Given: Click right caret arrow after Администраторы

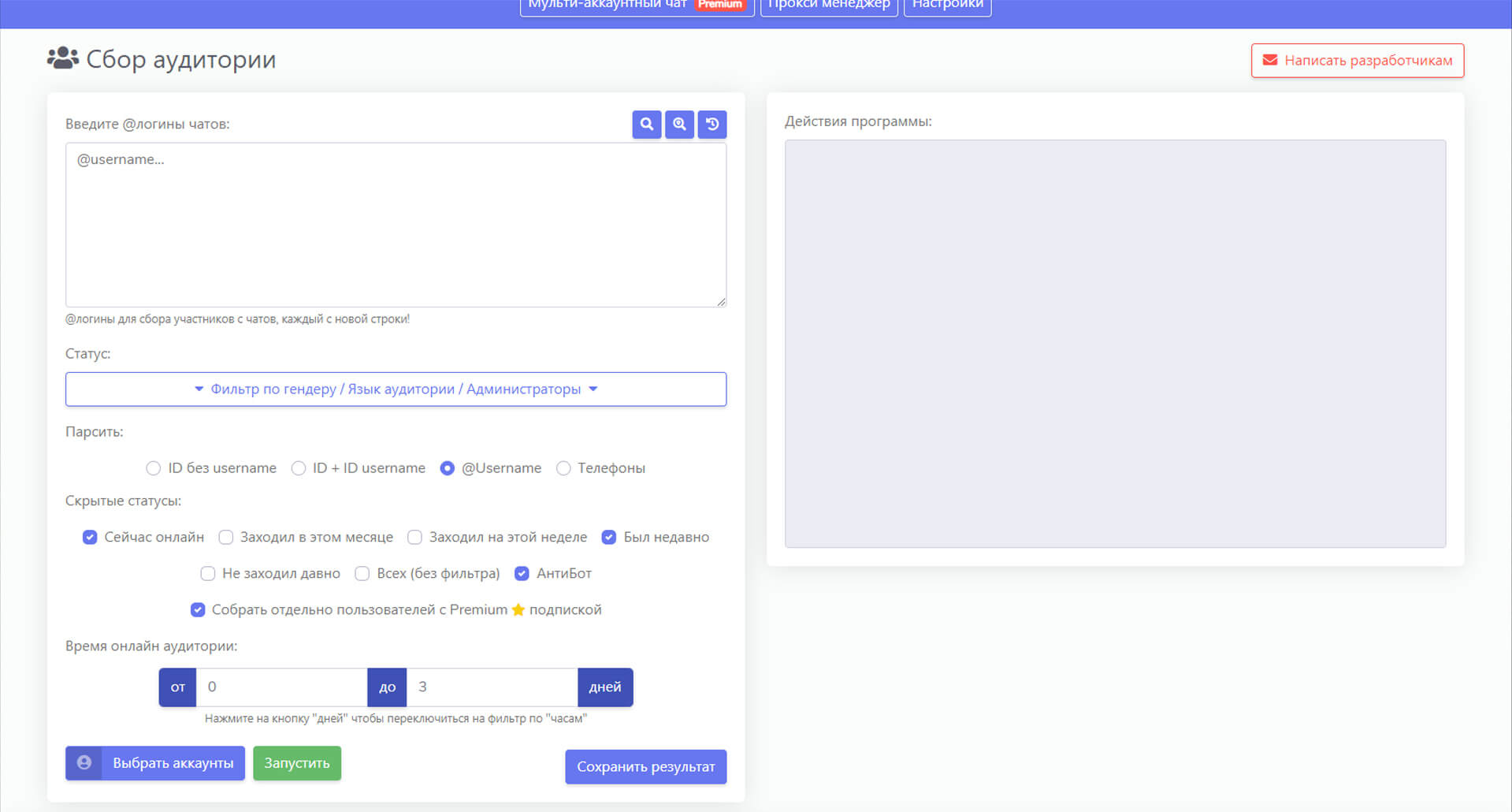Looking at the screenshot, I should (593, 389).
